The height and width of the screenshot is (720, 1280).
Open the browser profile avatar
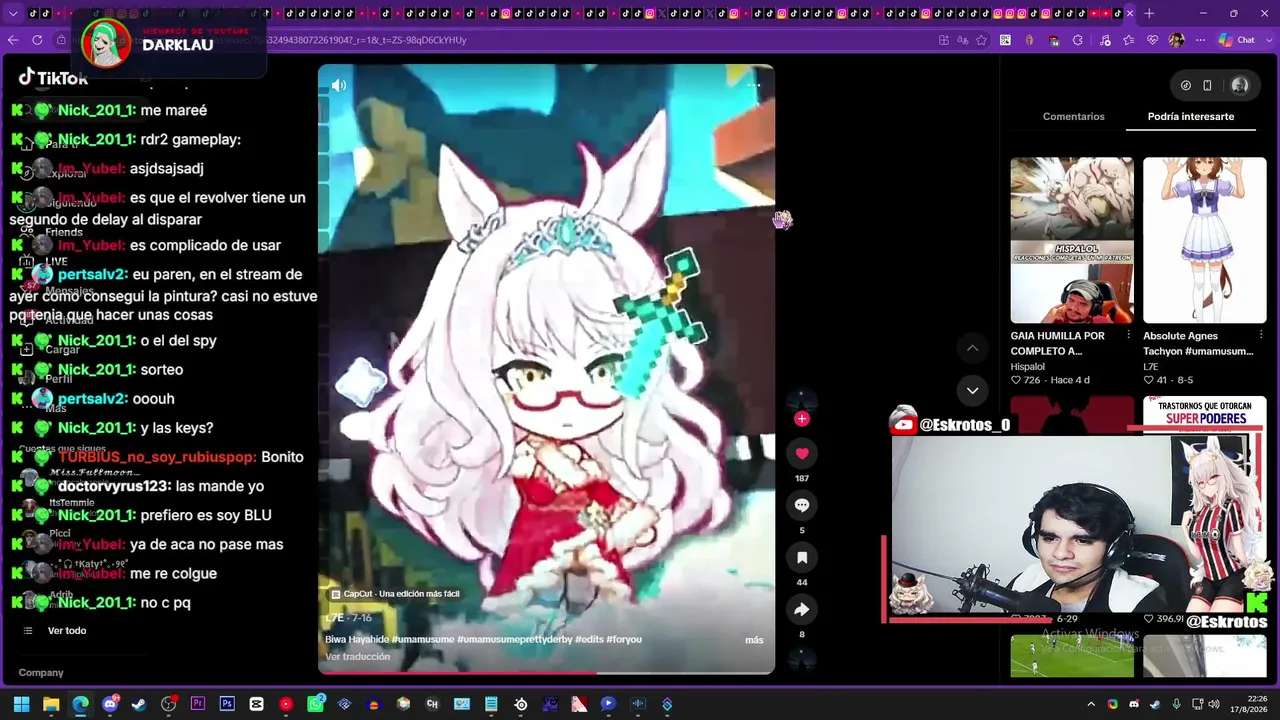pos(1176,40)
